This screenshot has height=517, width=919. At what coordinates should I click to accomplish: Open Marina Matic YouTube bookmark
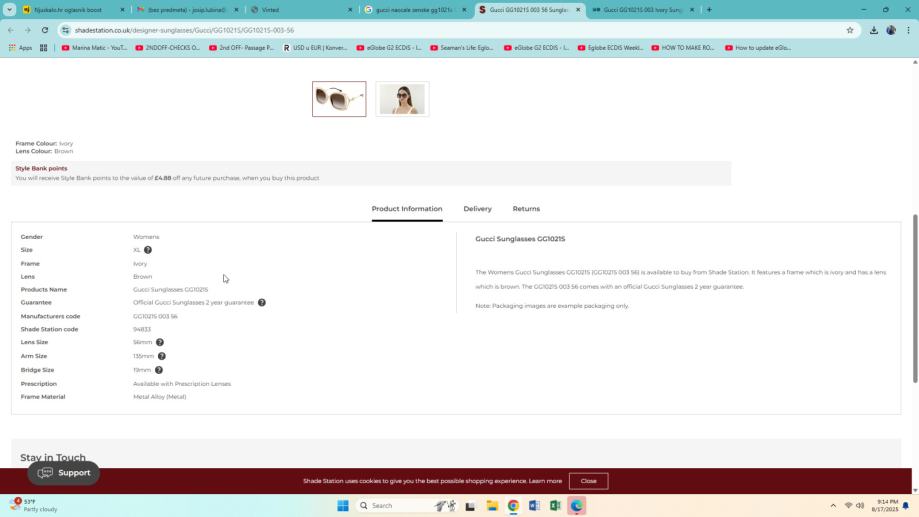click(x=94, y=47)
